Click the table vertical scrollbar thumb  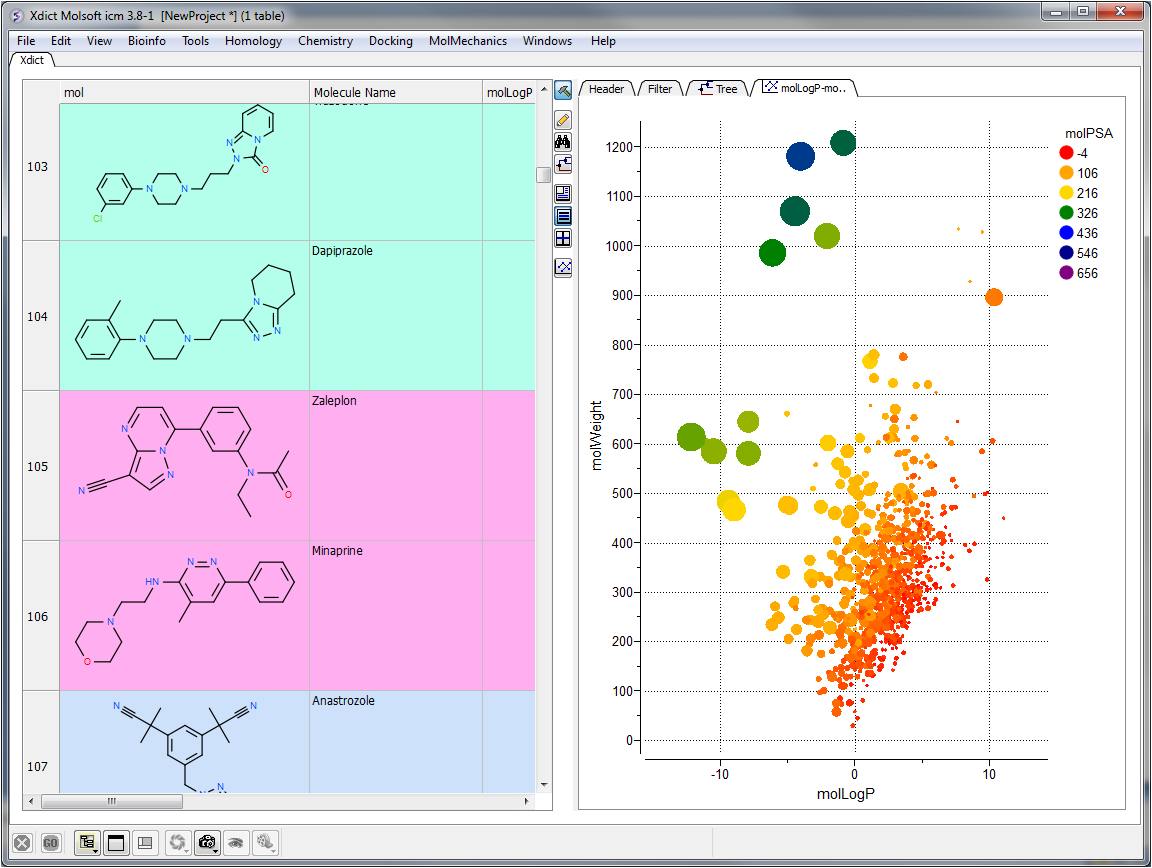[x=544, y=174]
